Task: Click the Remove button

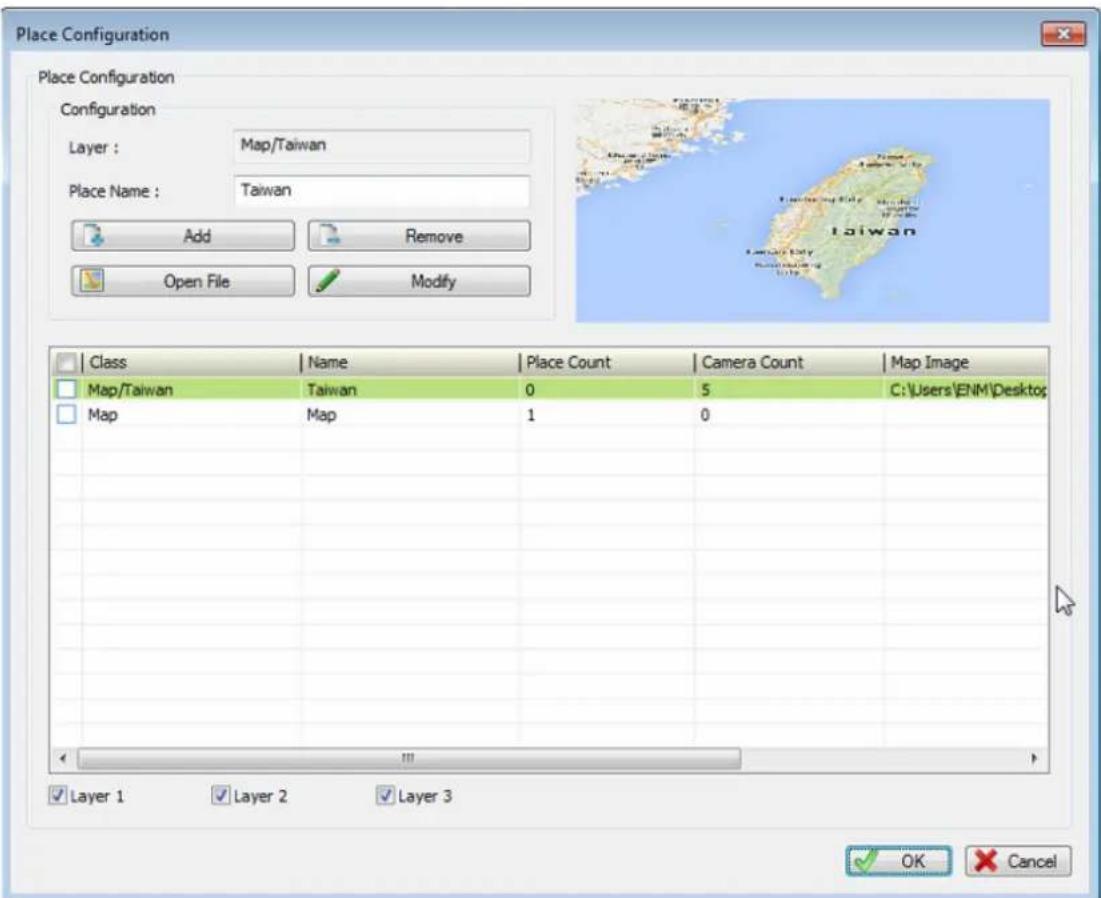Action: point(419,236)
